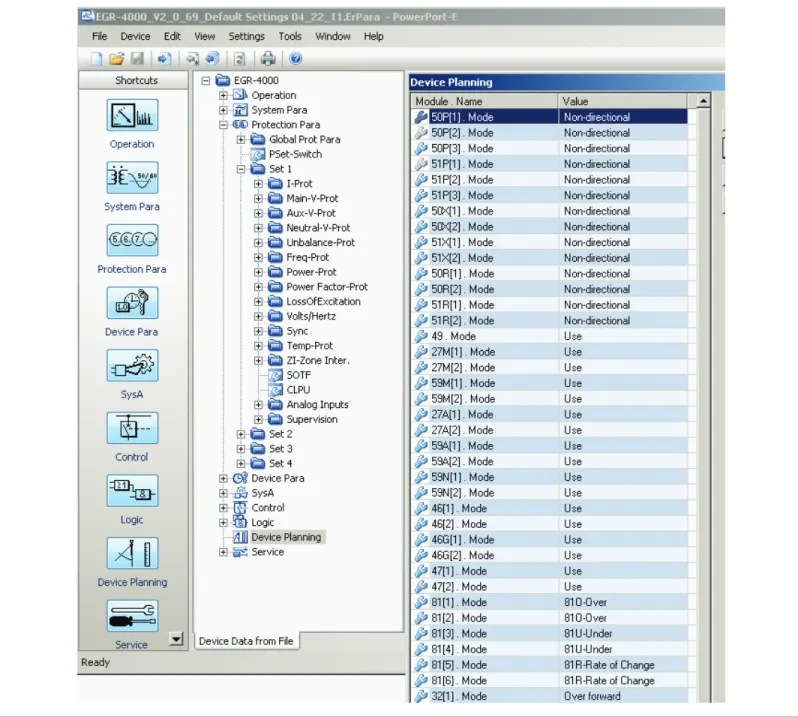Click the app icon in the PowerPort-E title bar
The image size is (798, 717).
click(88, 16)
